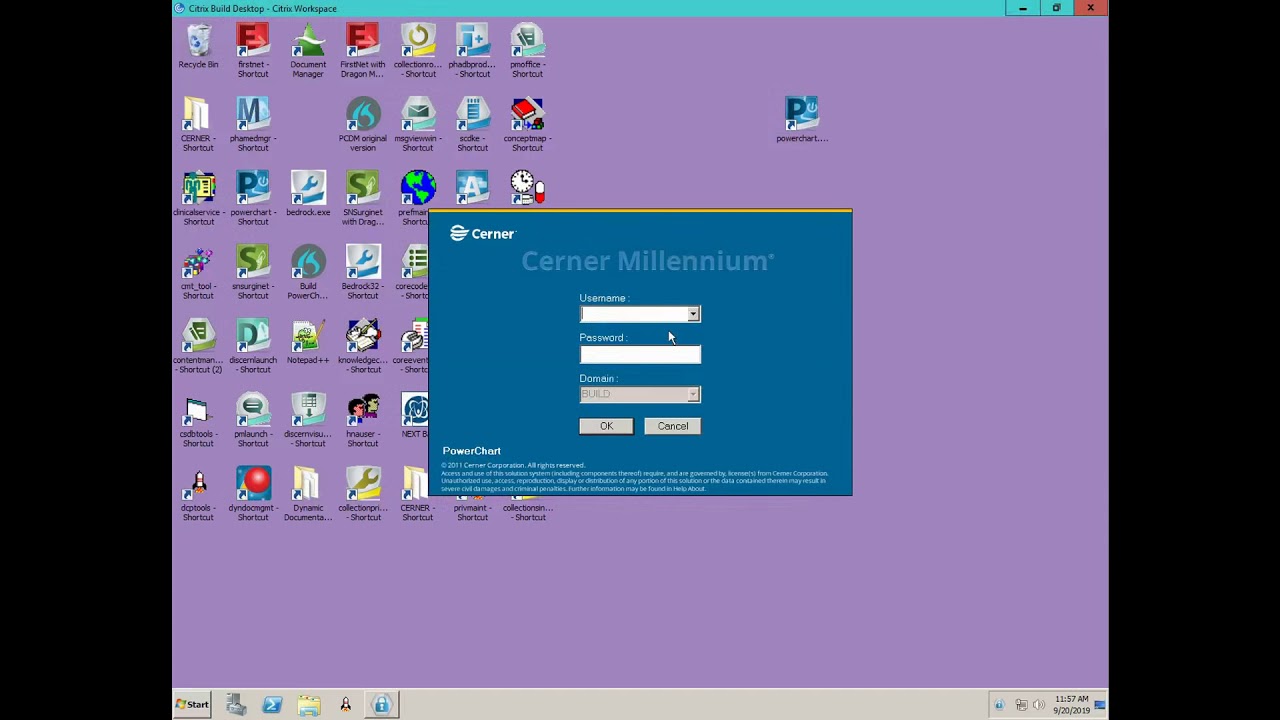The height and width of the screenshot is (720, 1280).
Task: Open the Dynamic Documenta... folder icon
Action: [308, 495]
